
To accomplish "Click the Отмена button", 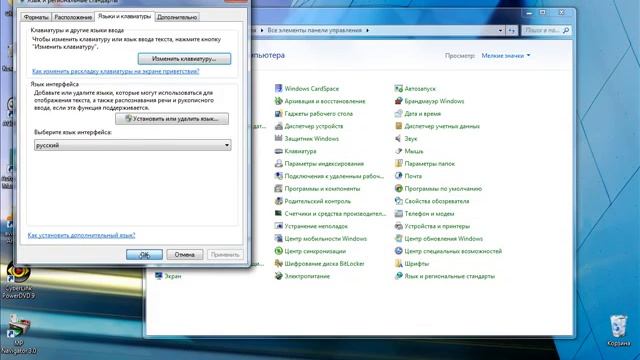I will [x=184, y=254].
